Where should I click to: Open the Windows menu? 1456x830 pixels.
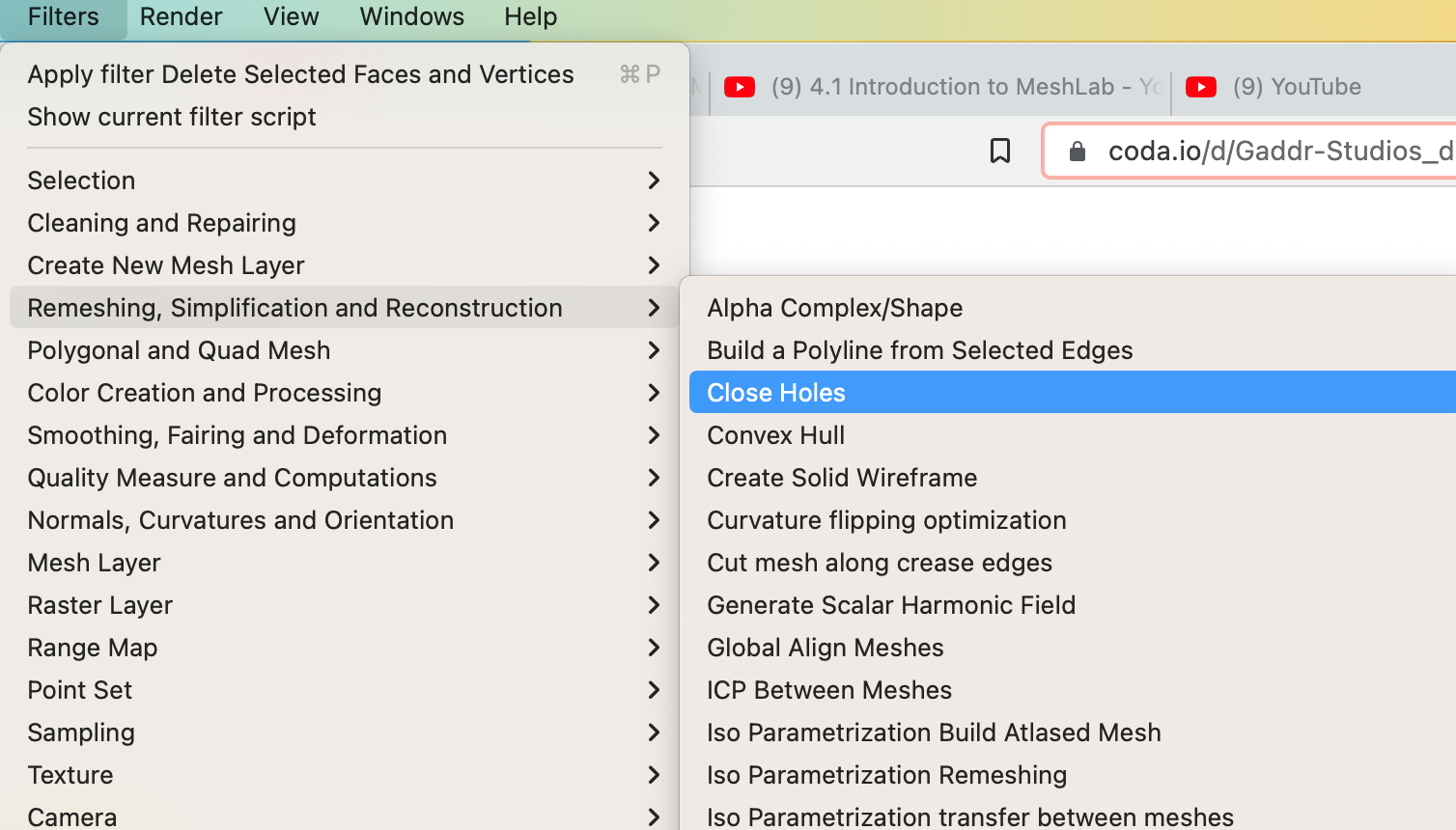411,16
